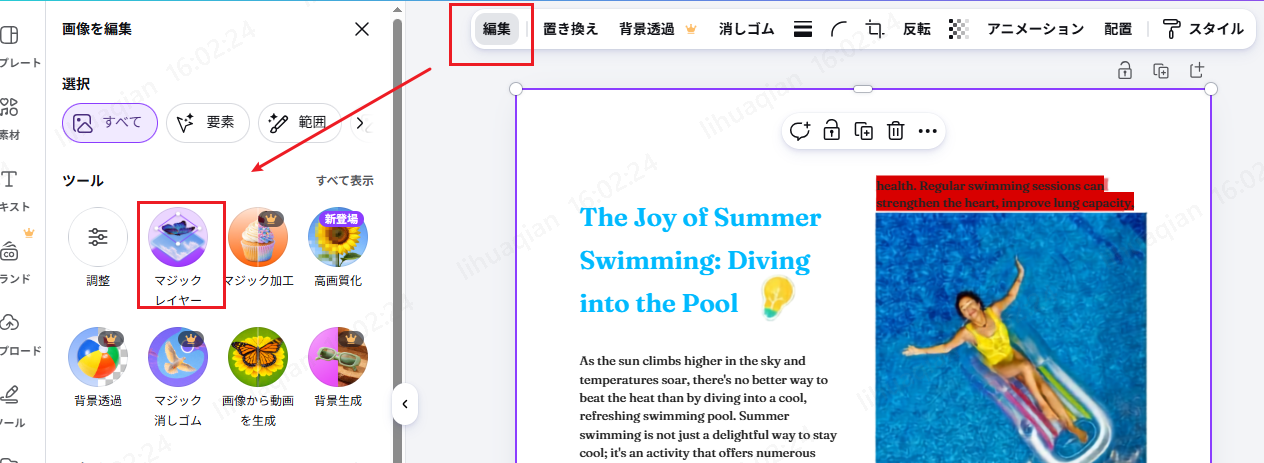This screenshot has width=1264, height=463.
Task: Open the 調整 adjustment tool
Action: [98, 248]
